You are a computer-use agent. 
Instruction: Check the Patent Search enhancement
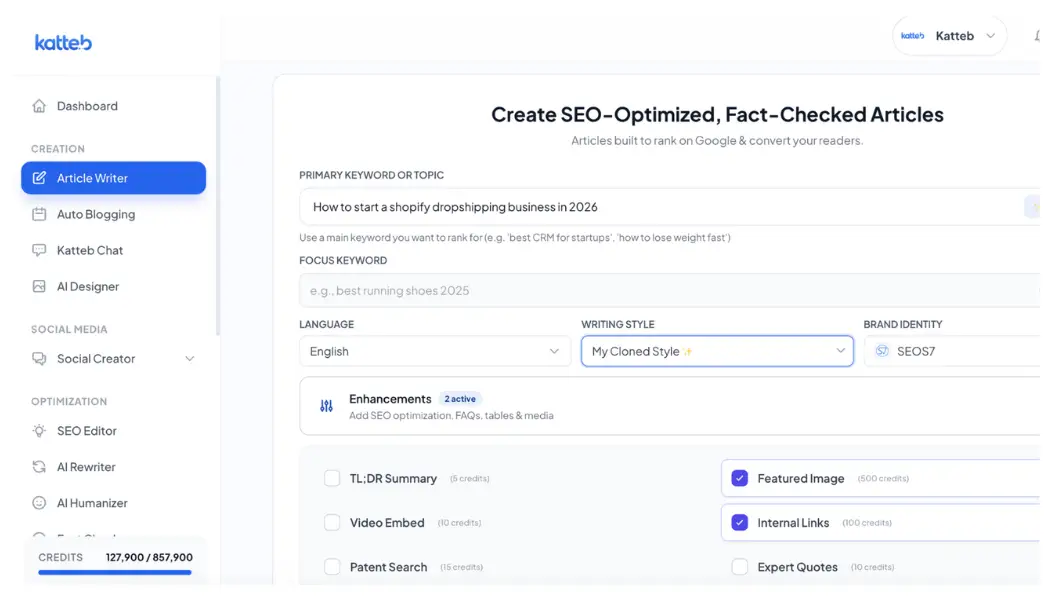pyautogui.click(x=332, y=566)
